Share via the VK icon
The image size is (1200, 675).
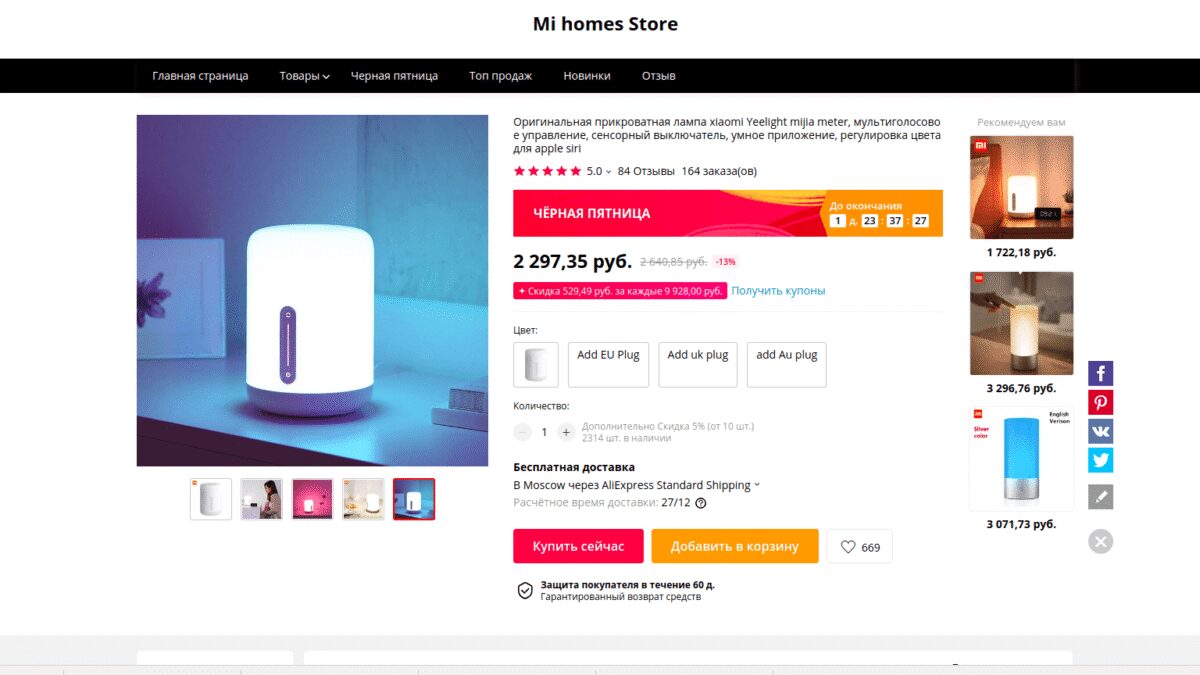click(1100, 432)
